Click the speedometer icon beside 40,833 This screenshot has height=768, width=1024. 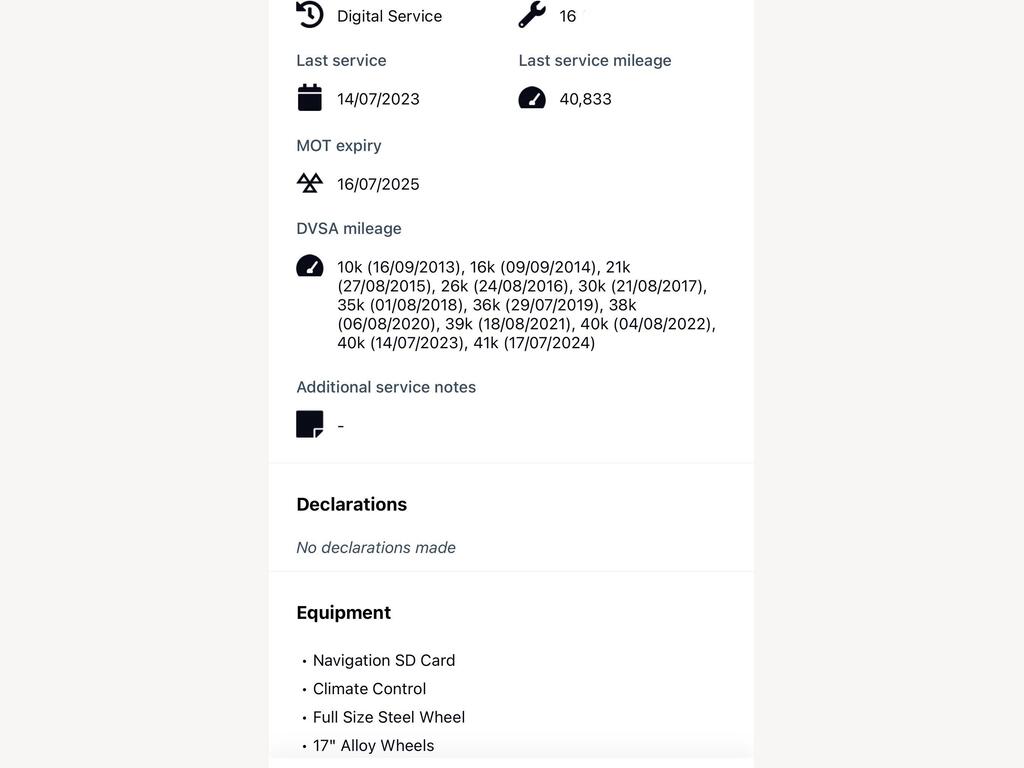pos(532,98)
